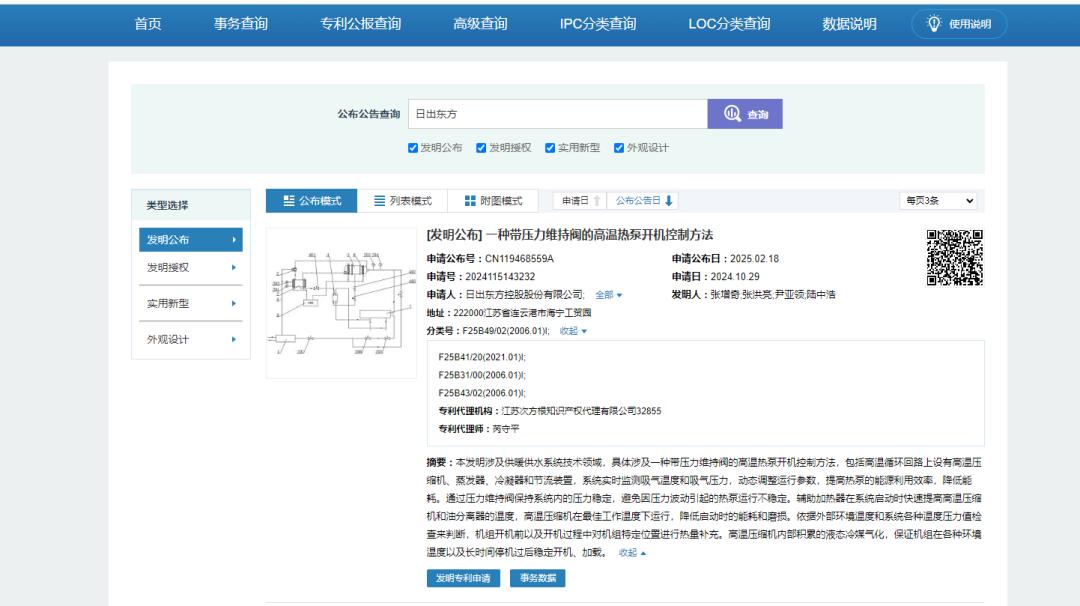Click the patent QR code image

(954, 257)
